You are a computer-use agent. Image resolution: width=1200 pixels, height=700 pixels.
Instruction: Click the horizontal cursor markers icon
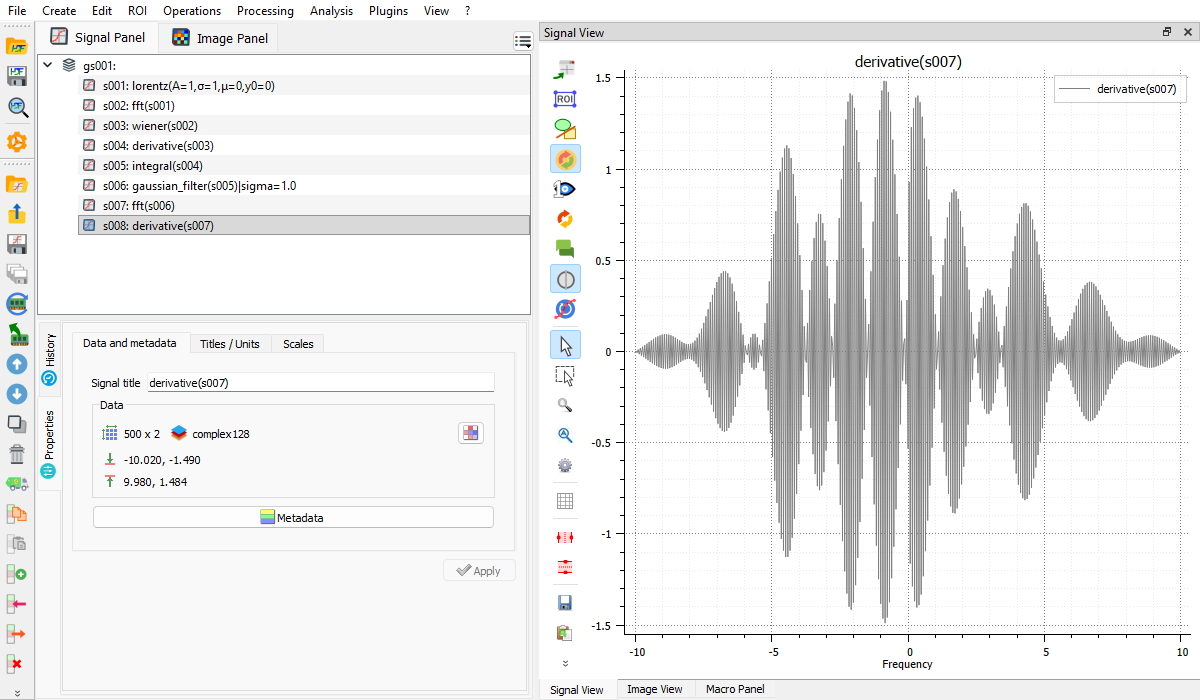[x=565, y=567]
